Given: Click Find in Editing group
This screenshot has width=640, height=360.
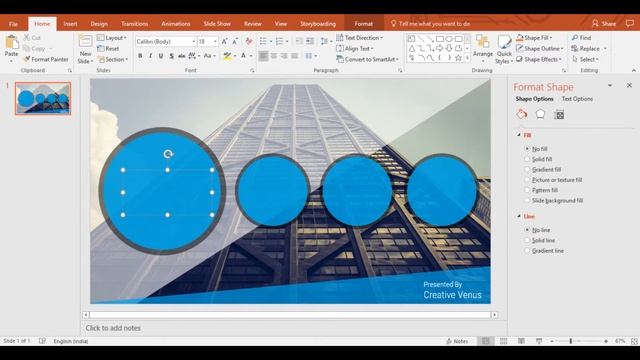Looking at the screenshot, I should [581, 38].
